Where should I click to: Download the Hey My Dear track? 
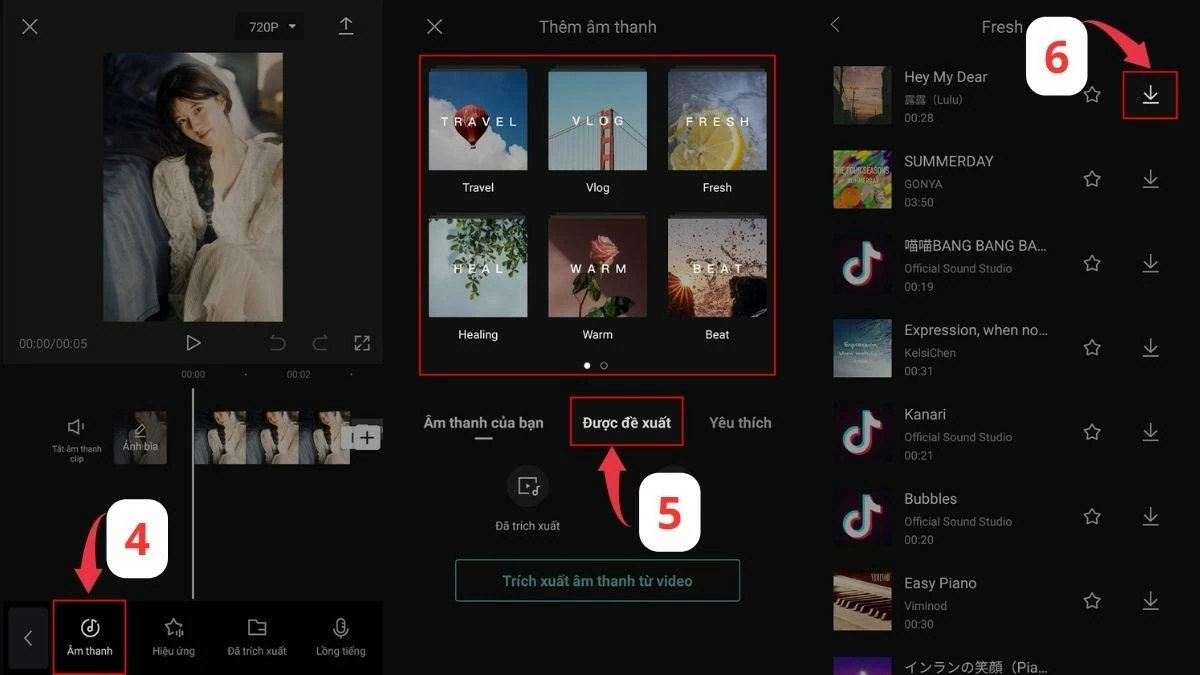(x=1150, y=94)
